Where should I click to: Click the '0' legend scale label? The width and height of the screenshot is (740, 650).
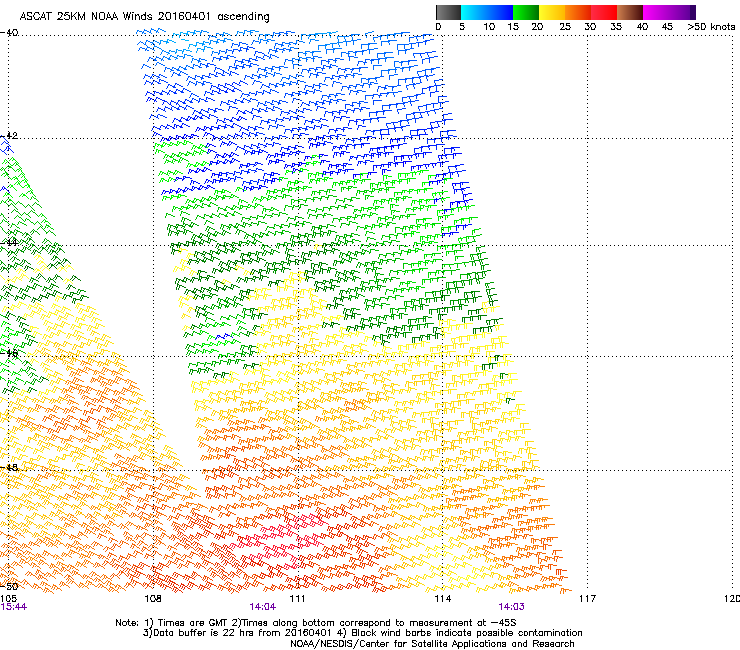tap(438, 27)
